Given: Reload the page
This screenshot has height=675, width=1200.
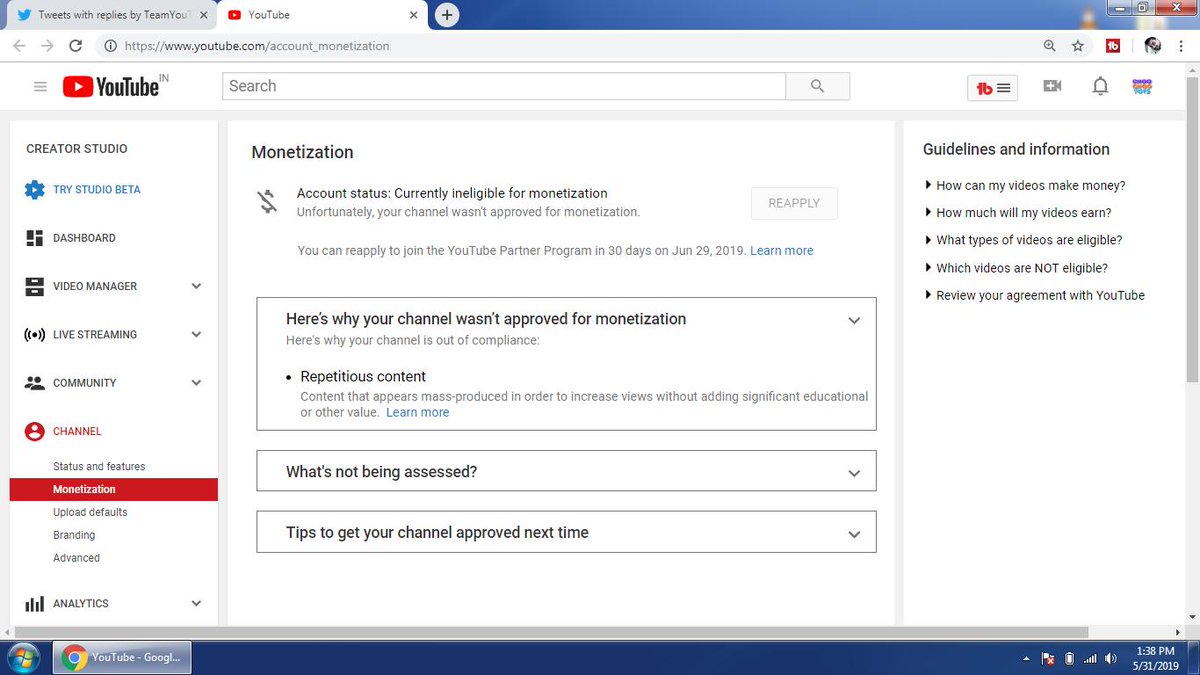Looking at the screenshot, I should coord(76,46).
